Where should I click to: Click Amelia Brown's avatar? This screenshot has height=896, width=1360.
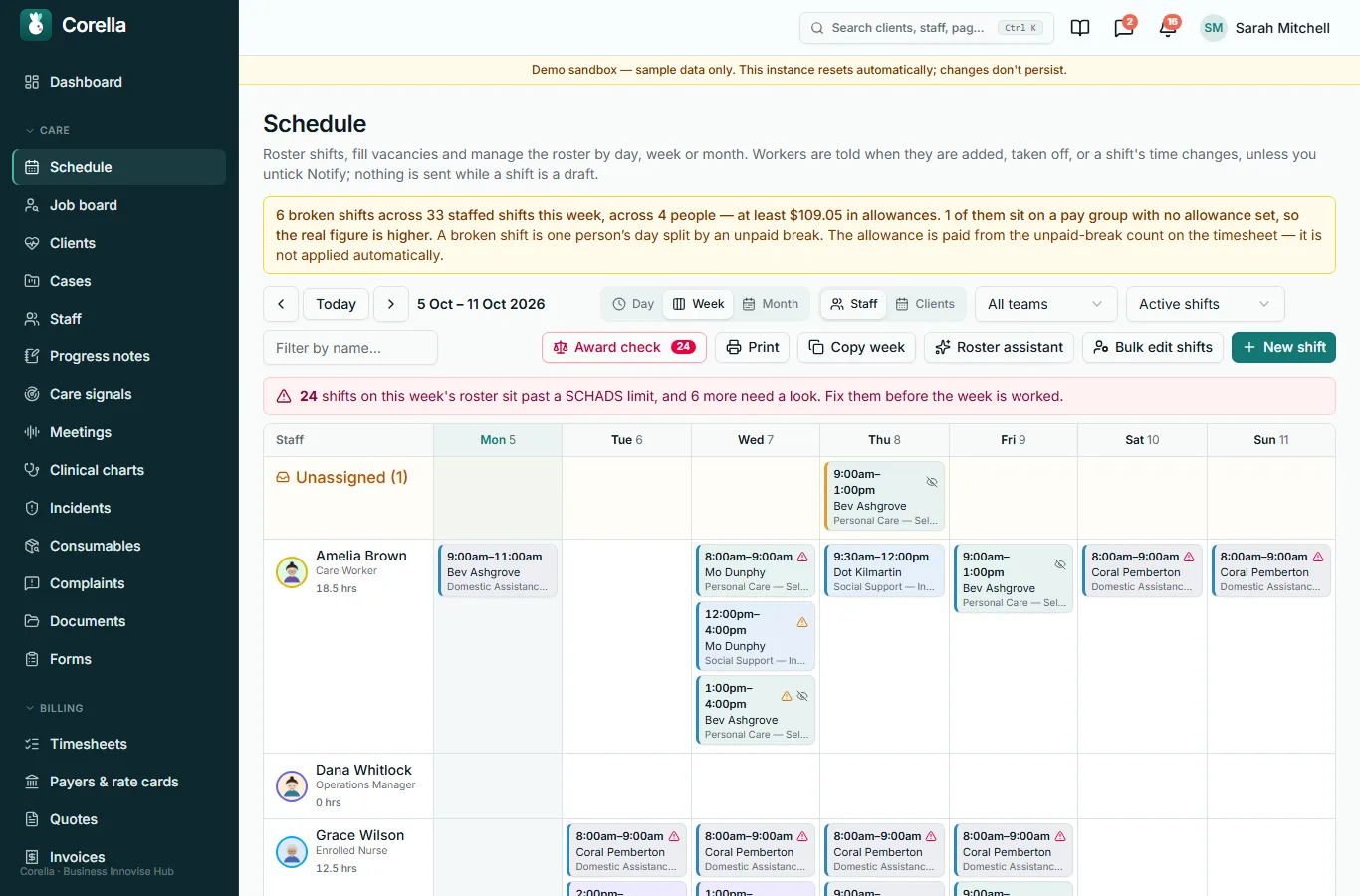tap(292, 572)
